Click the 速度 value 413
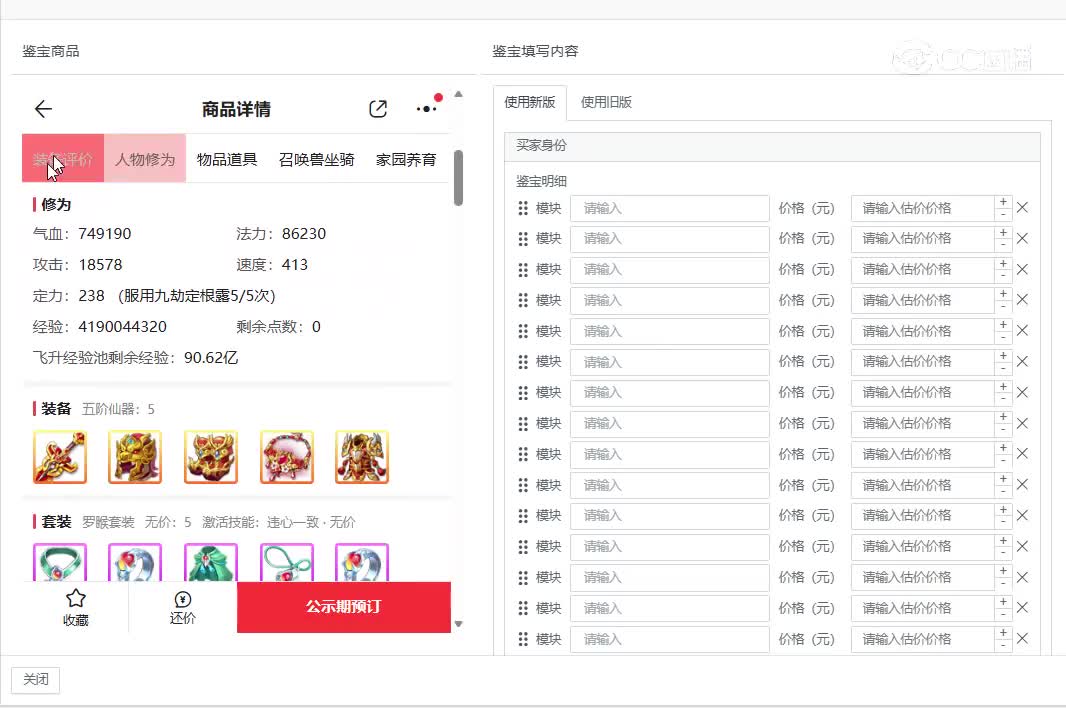This screenshot has height=708, width=1066. (294, 265)
